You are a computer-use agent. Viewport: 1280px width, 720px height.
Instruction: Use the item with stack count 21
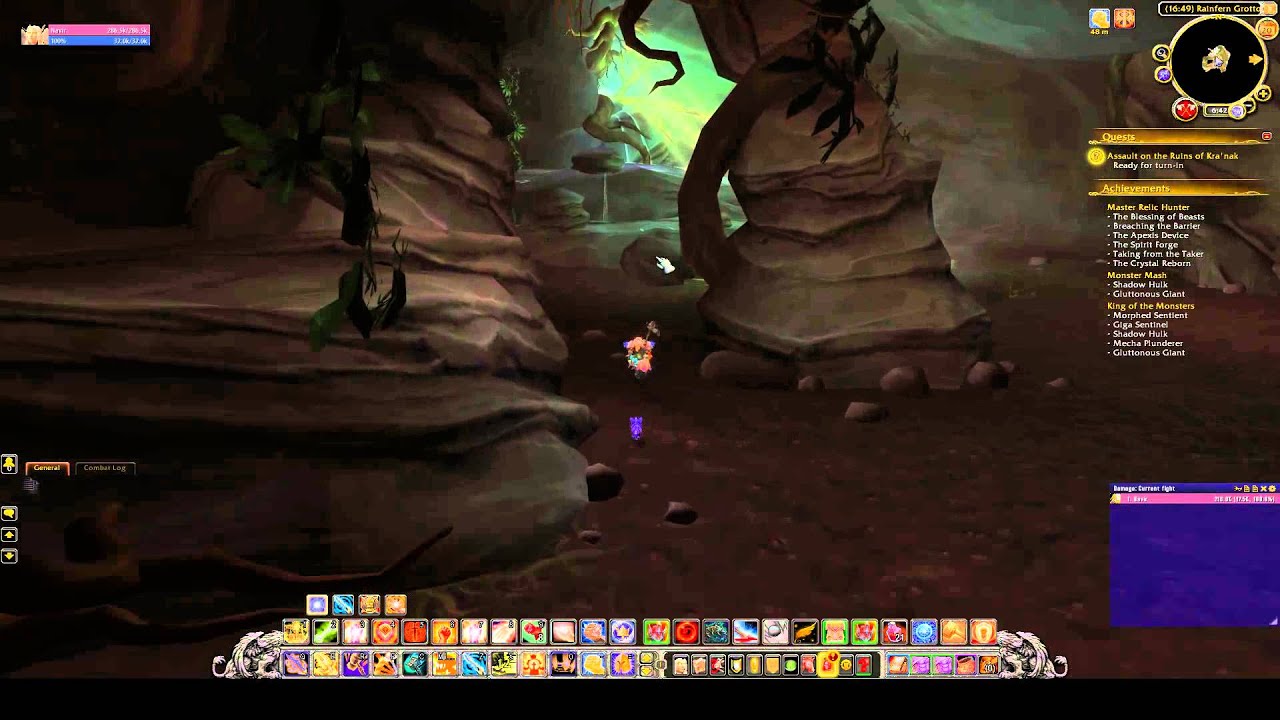(x=894, y=632)
